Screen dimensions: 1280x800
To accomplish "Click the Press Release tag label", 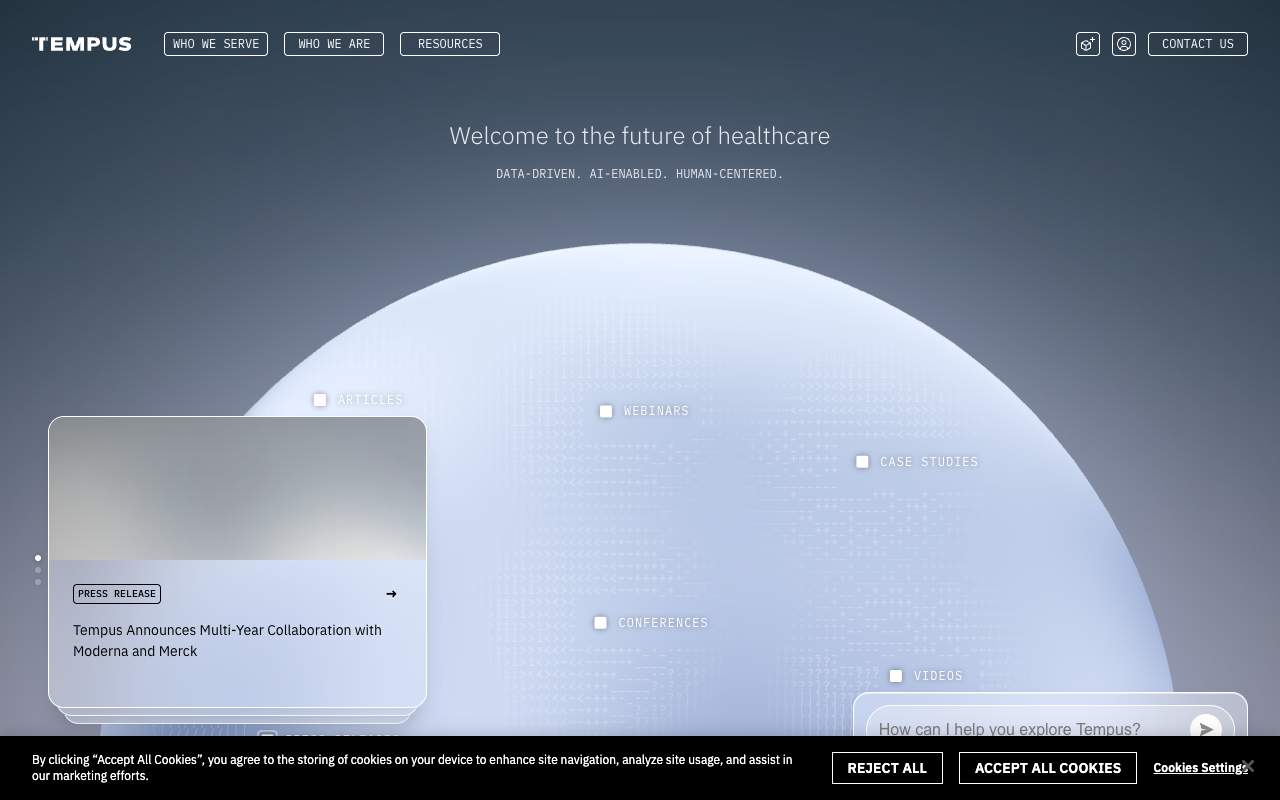I will [117, 594].
